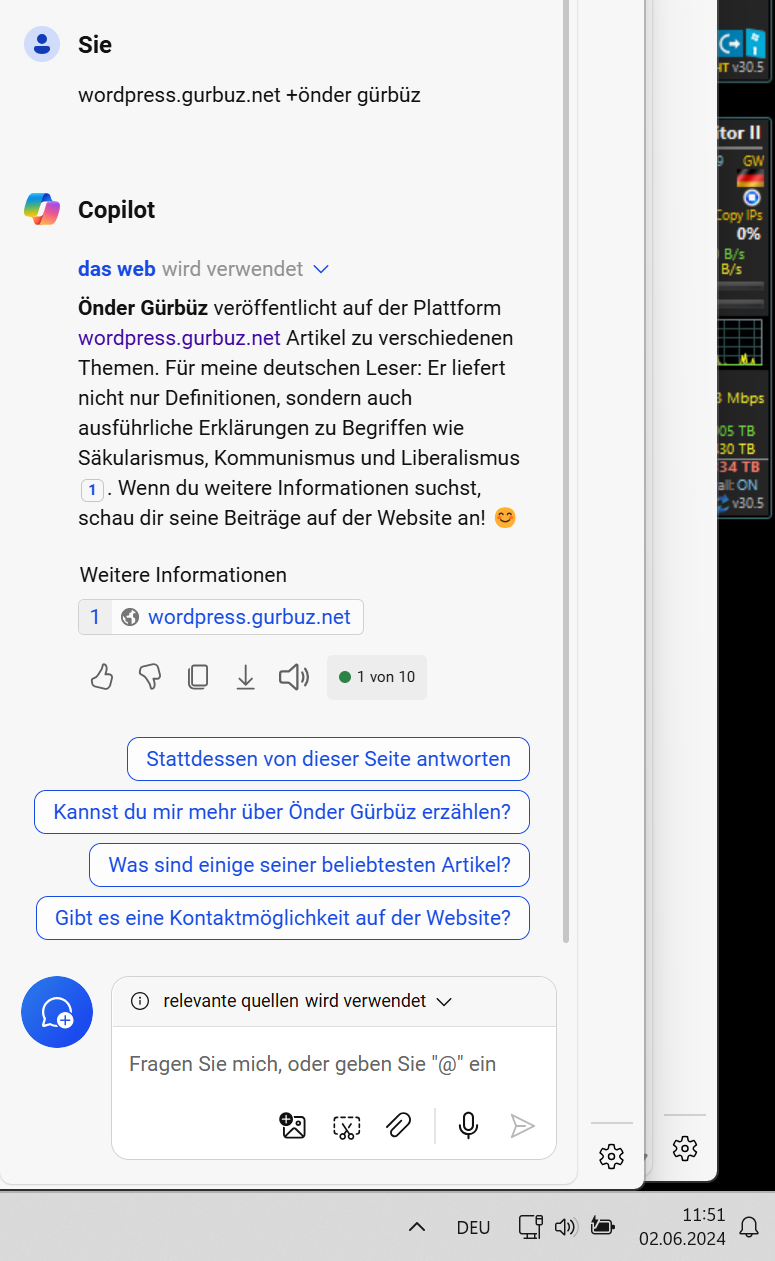Click the "1 von 10" response counter
The width and height of the screenshot is (775, 1261).
coord(377,677)
